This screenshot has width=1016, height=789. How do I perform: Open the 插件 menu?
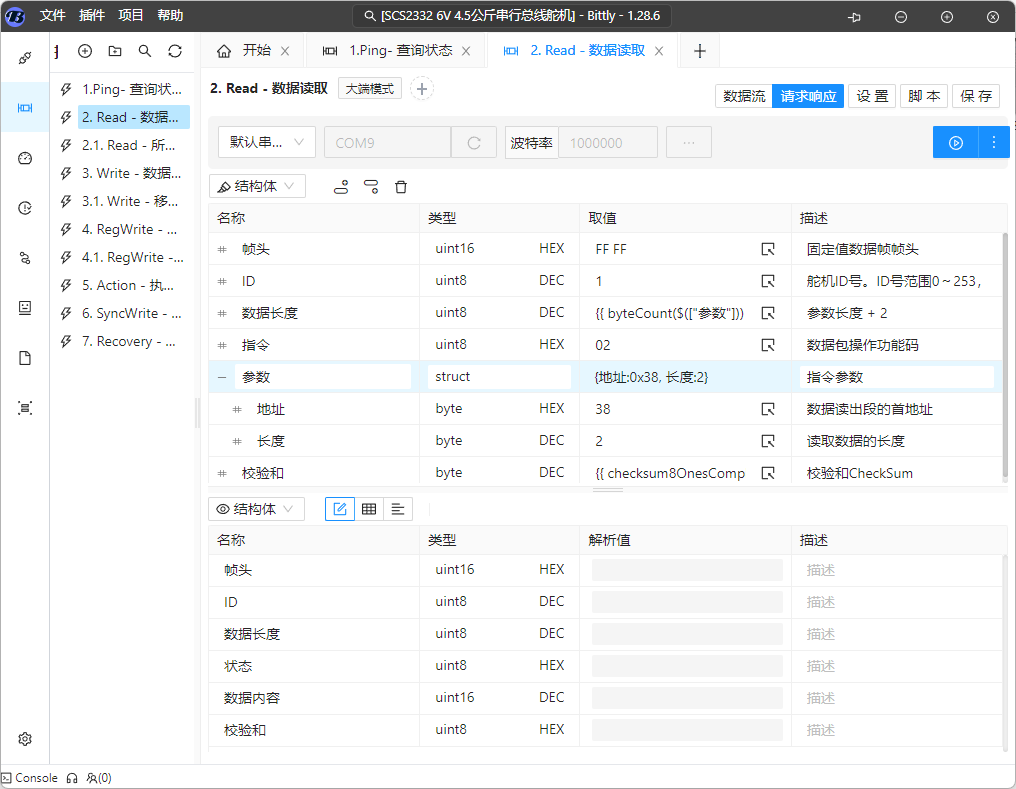92,16
